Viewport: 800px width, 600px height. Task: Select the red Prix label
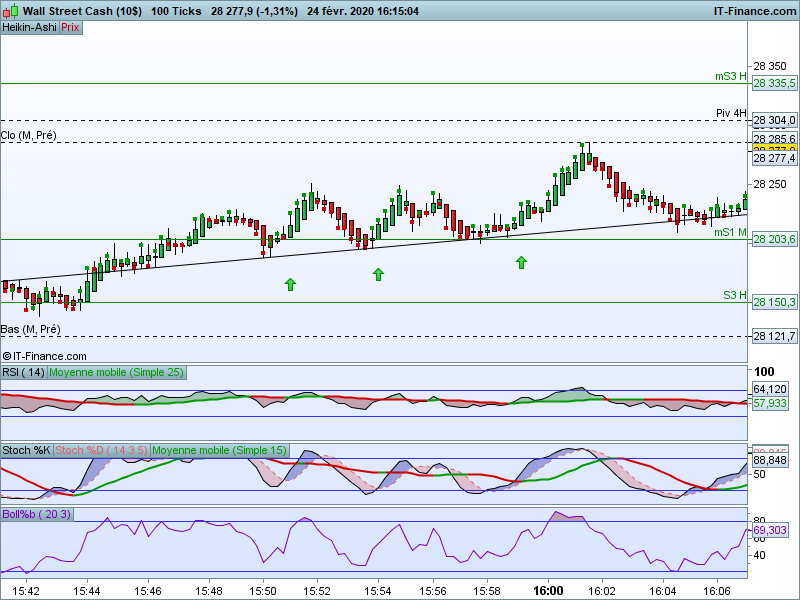pyautogui.click(x=70, y=28)
